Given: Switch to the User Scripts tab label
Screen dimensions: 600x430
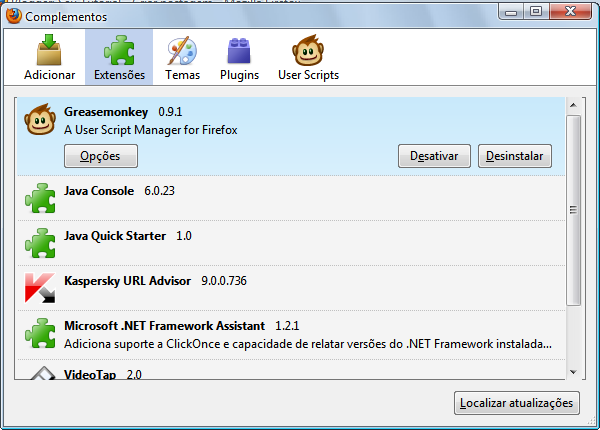Looking at the screenshot, I should (x=308, y=75).
